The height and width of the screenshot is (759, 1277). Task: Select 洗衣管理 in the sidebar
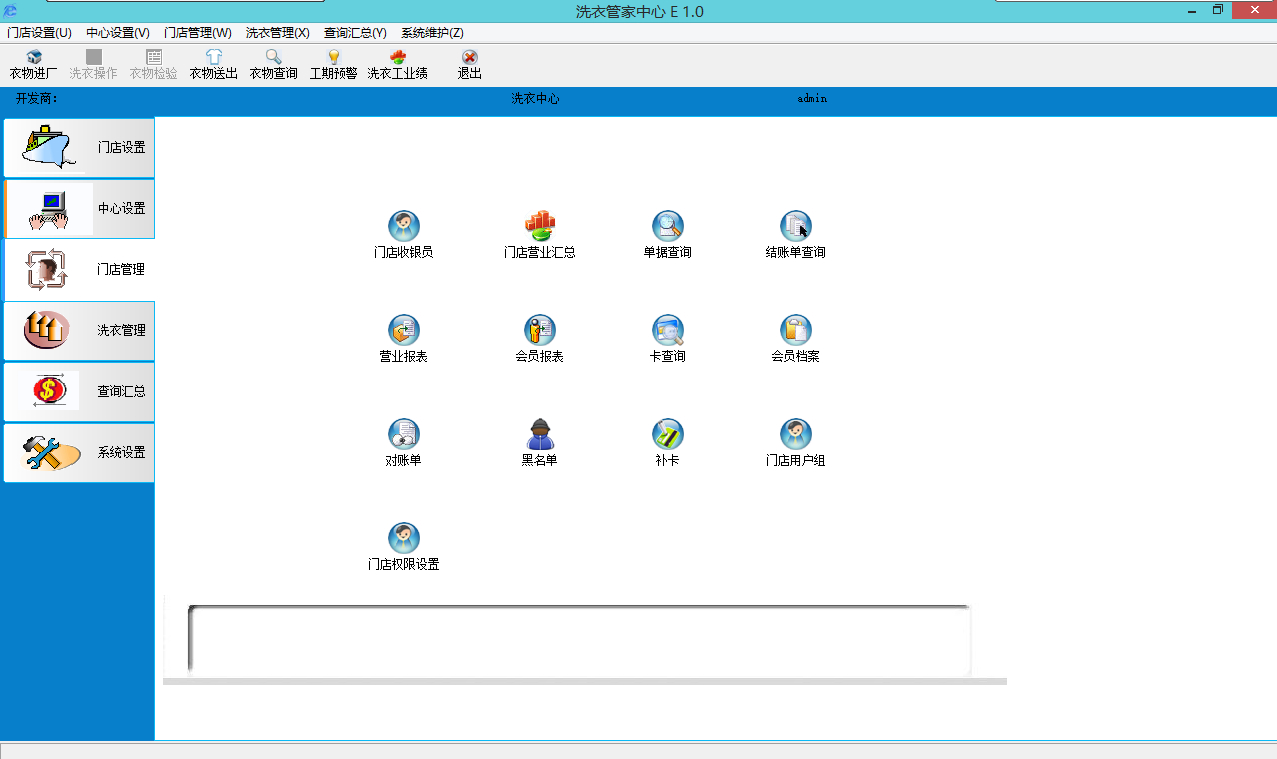point(79,331)
